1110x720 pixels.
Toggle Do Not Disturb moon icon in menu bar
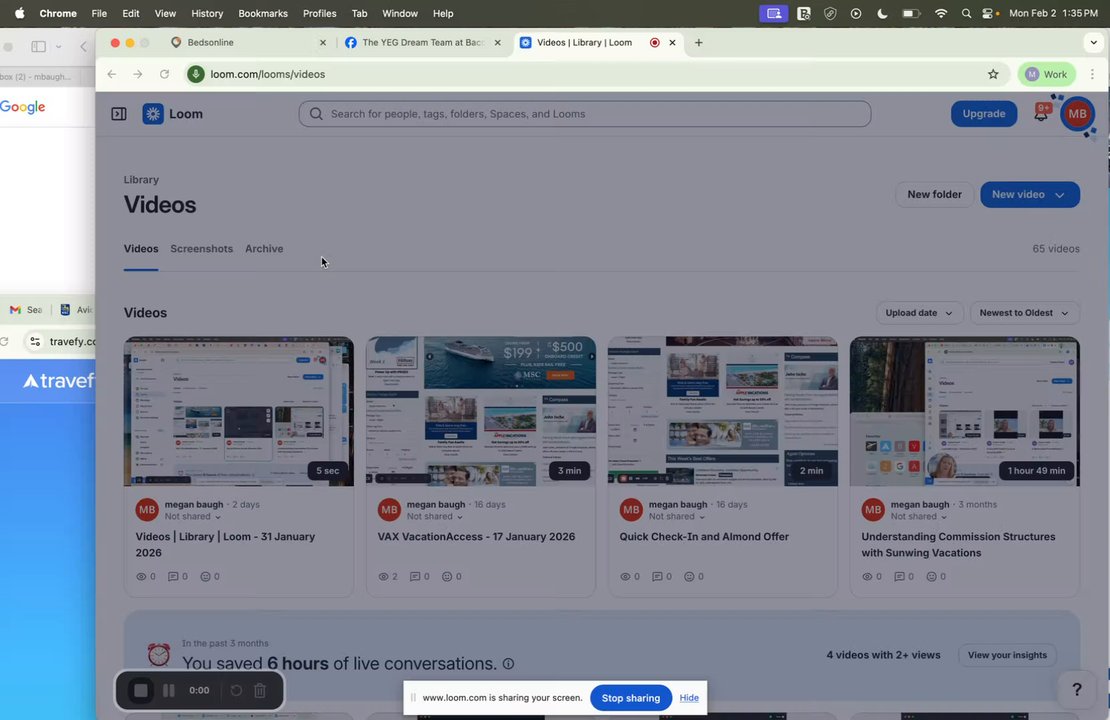[x=882, y=13]
